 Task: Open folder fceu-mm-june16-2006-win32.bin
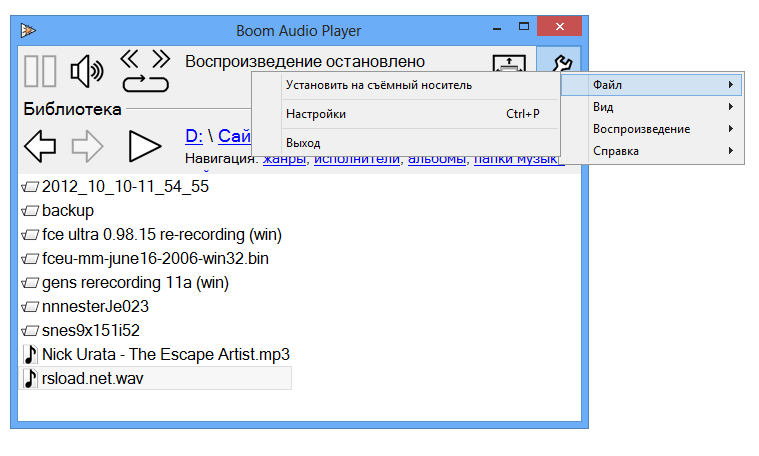pos(155,258)
